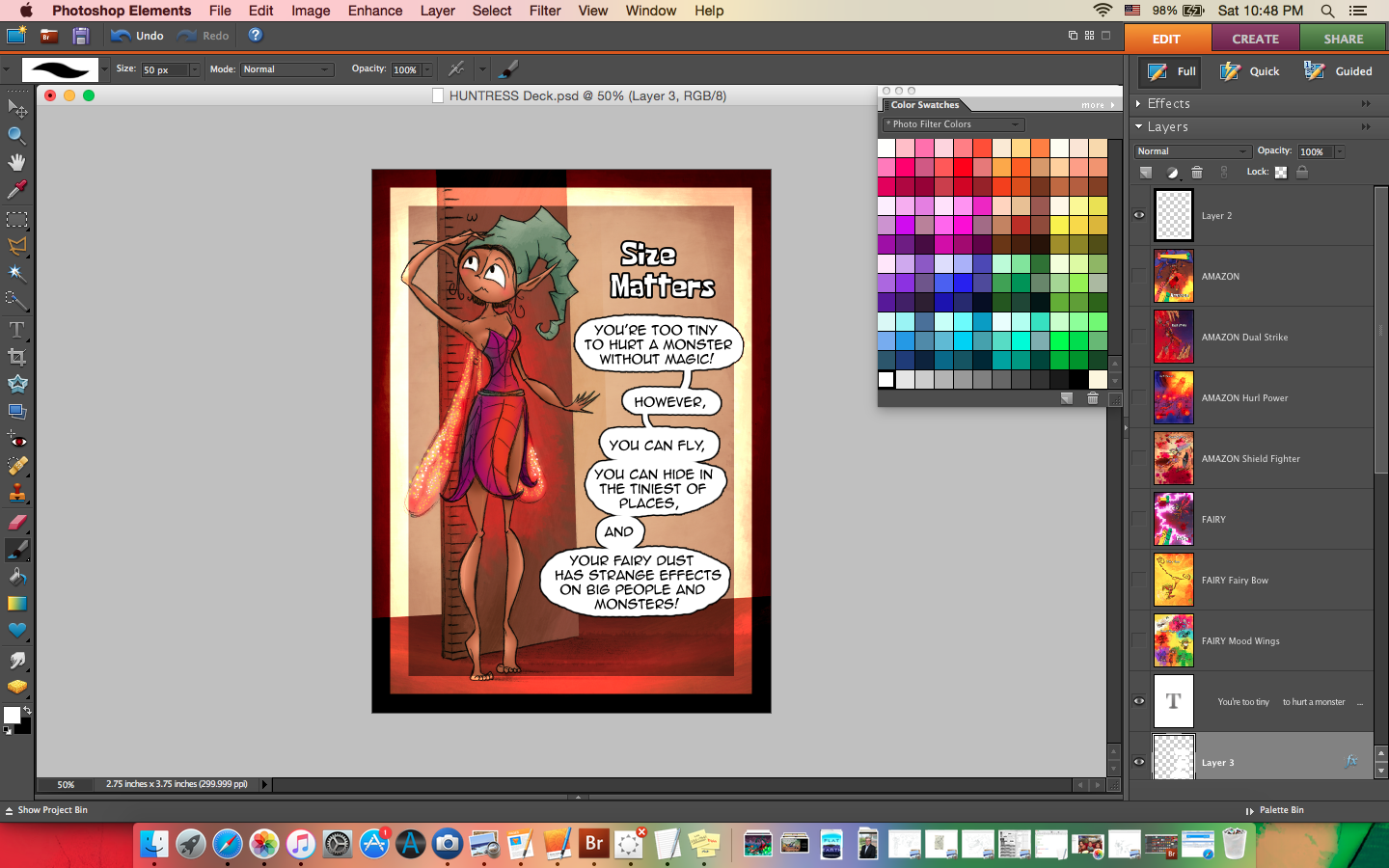Choose the Crop tool
Viewport: 1389px width, 868px height.
tap(16, 357)
